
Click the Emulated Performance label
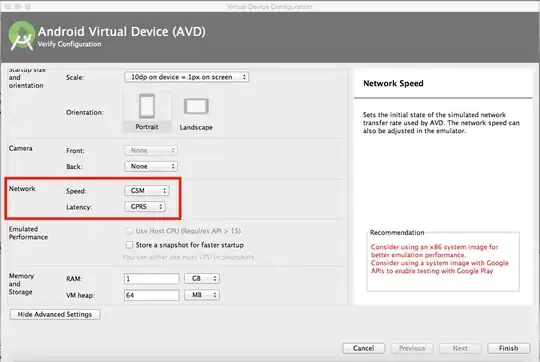[x=28, y=233]
